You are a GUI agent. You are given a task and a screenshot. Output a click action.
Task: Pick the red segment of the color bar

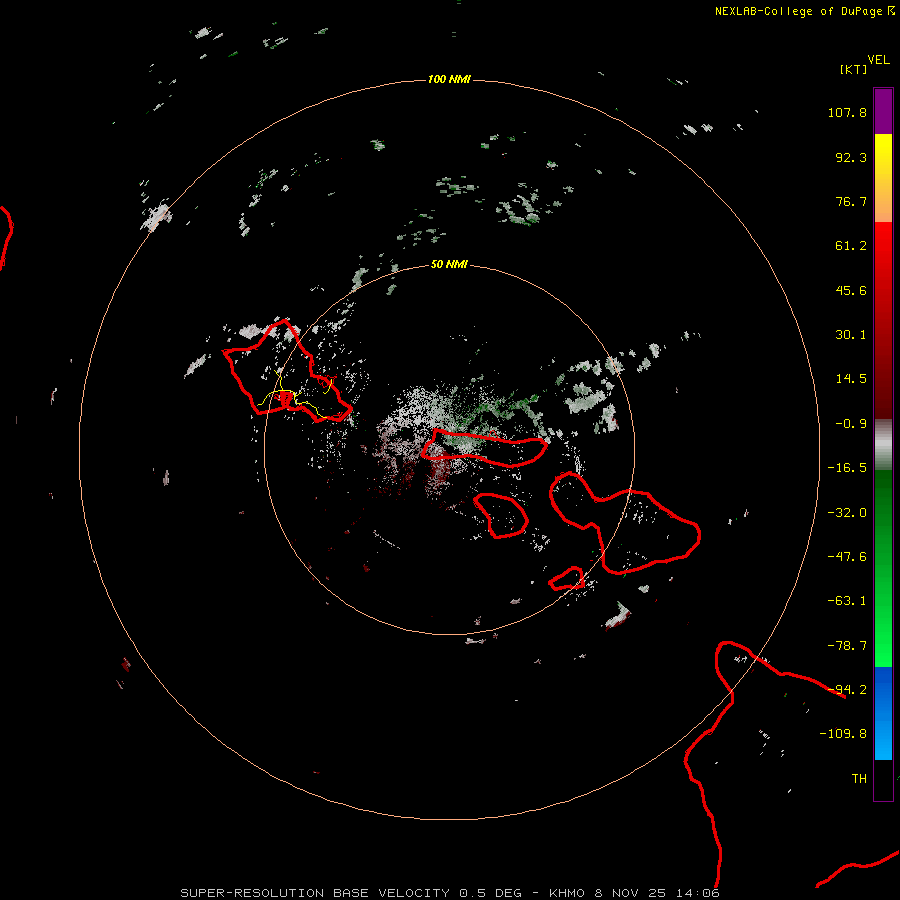tap(883, 320)
